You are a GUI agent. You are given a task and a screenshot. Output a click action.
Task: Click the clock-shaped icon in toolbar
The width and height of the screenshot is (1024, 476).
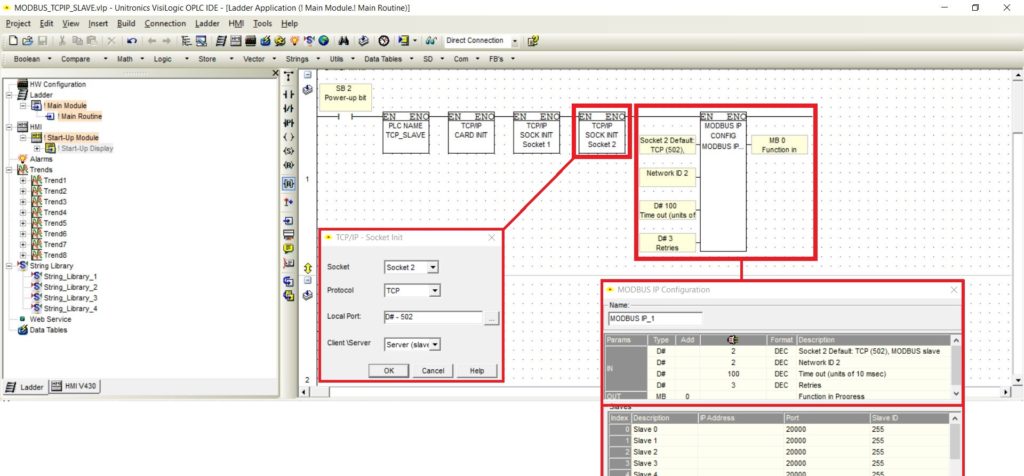tap(383, 40)
